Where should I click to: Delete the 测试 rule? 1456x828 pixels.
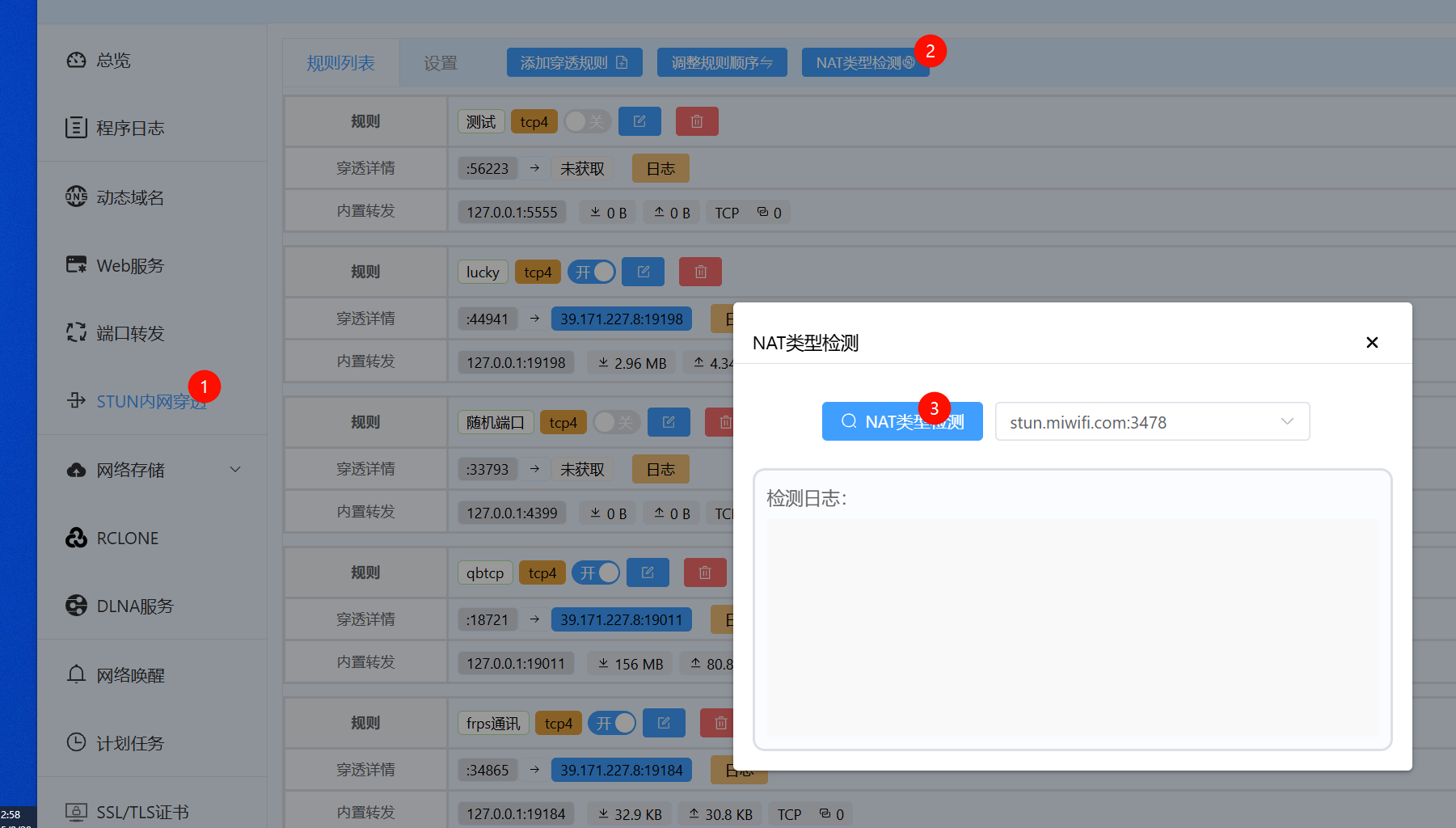(x=697, y=121)
